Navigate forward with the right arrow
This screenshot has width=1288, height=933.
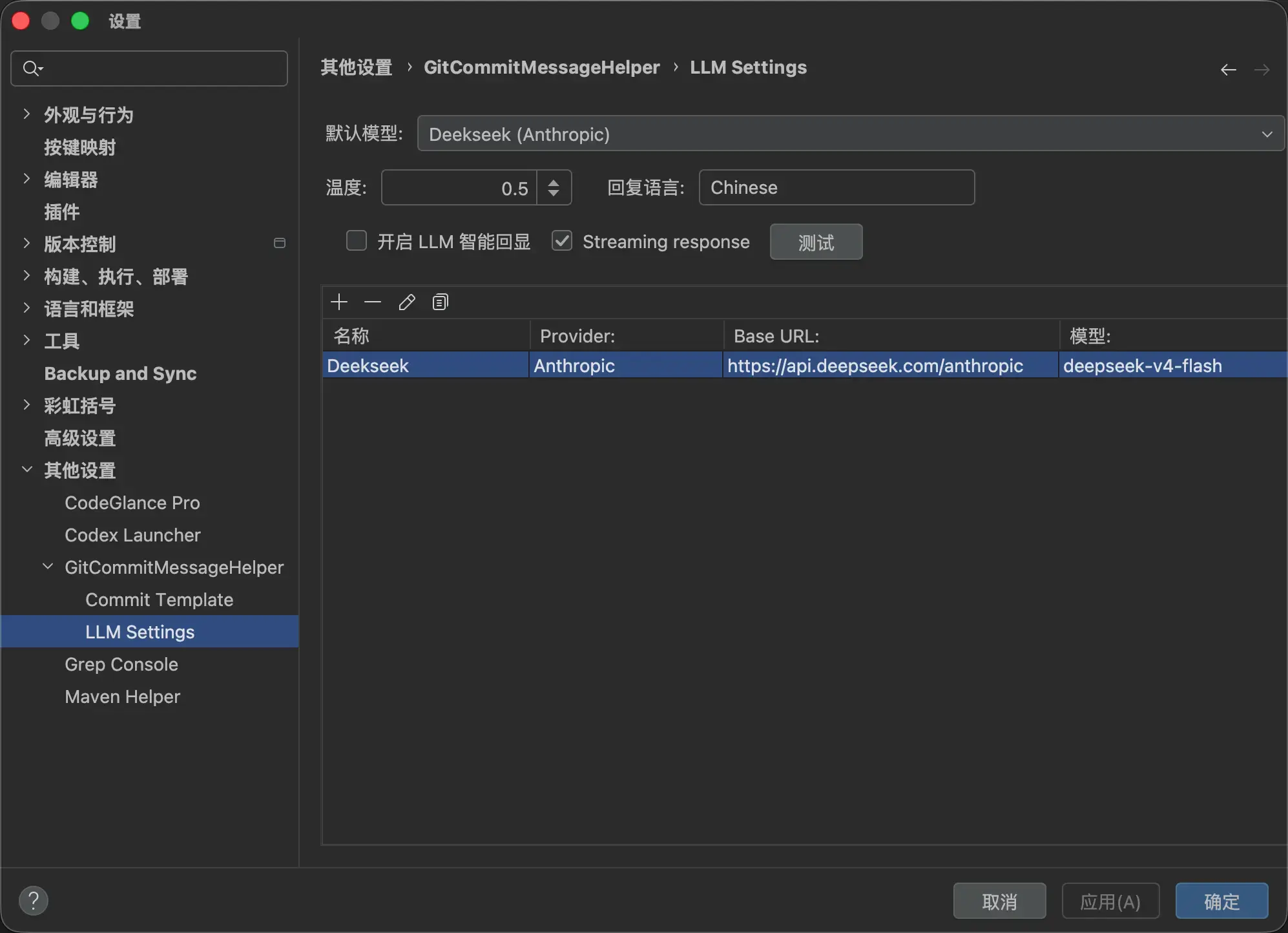[x=1262, y=69]
